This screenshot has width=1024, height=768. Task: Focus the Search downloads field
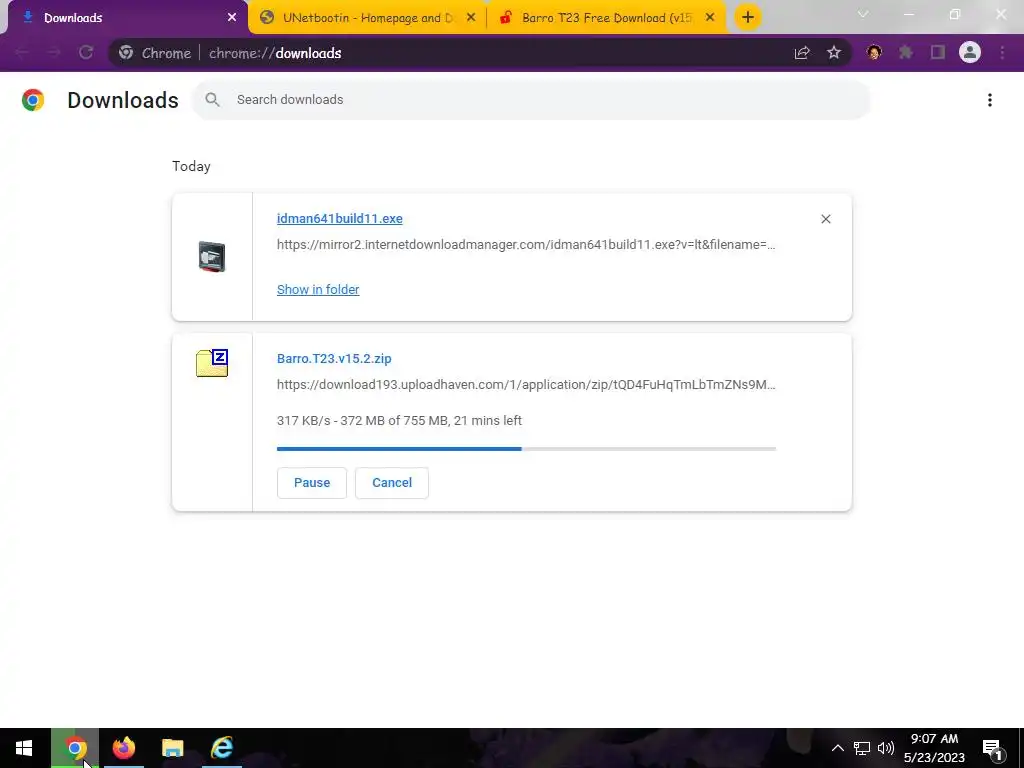(532, 100)
